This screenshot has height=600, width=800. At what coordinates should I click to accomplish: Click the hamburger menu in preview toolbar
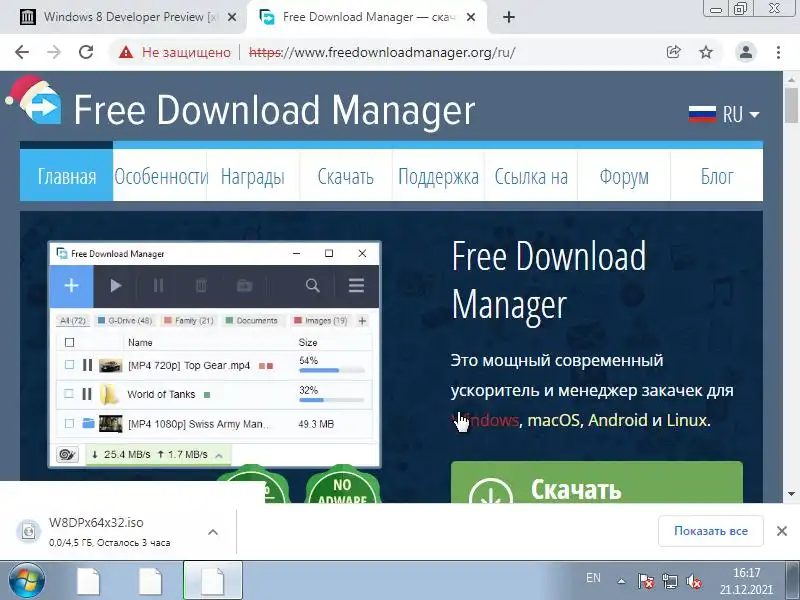coord(356,286)
